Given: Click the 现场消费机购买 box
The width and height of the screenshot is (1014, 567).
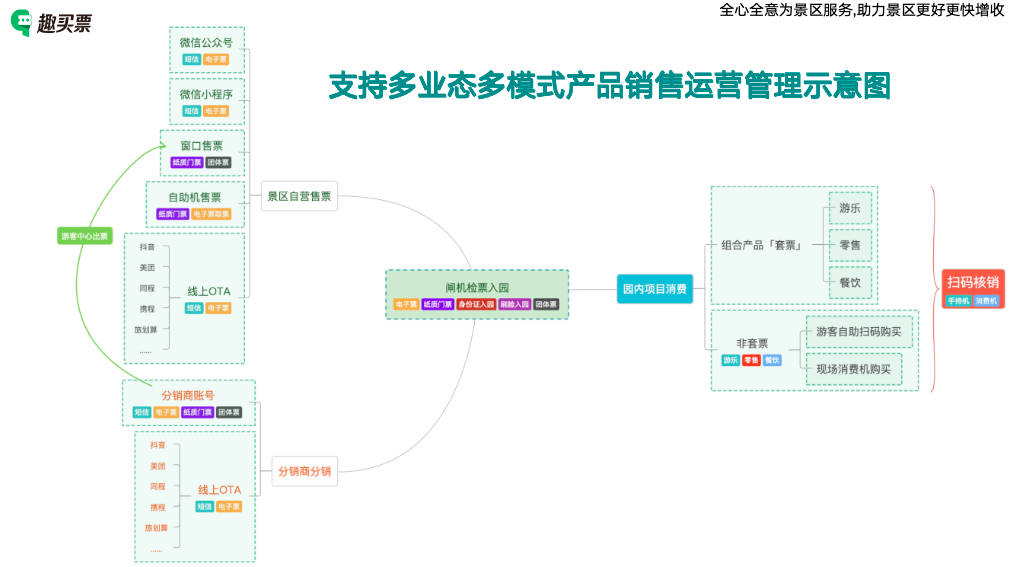Looking at the screenshot, I should pos(852,369).
